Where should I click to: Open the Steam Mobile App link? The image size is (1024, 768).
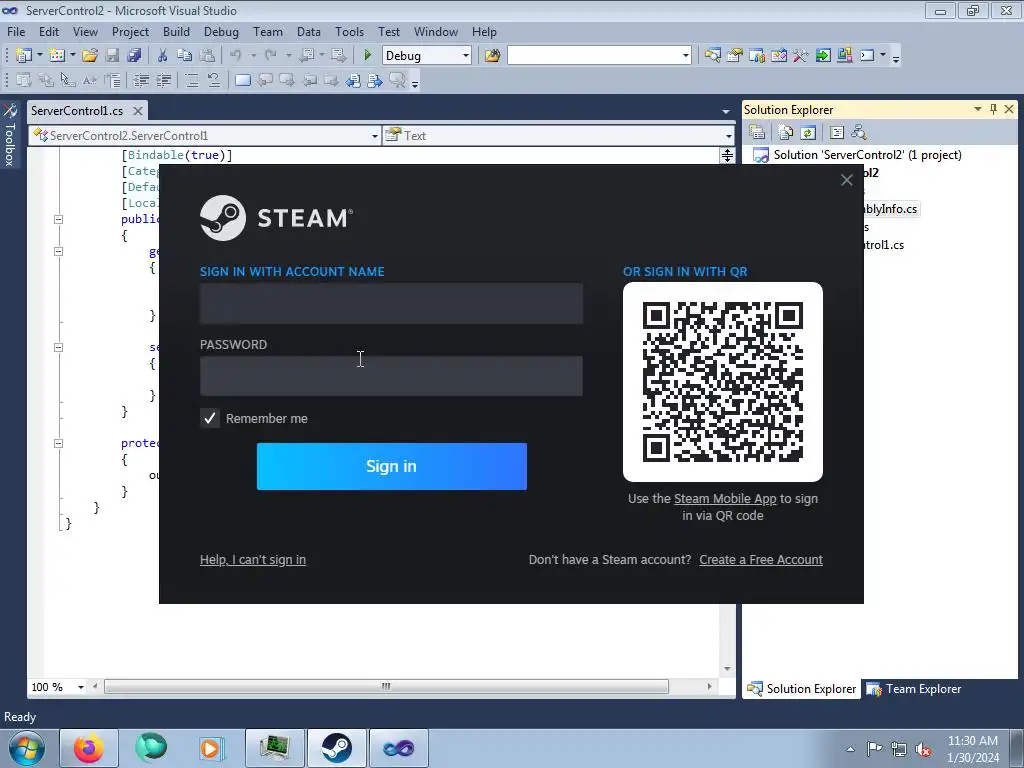coord(725,498)
